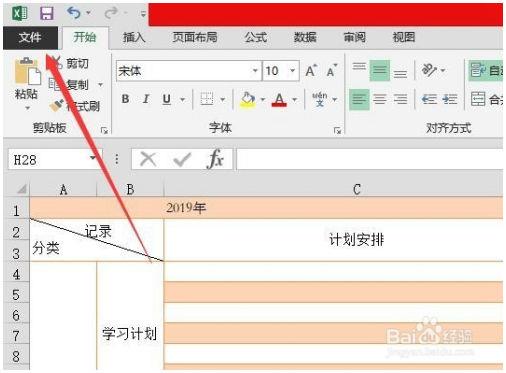Cancel formula entry X icon
This screenshot has width=506, height=373.
coord(148,159)
